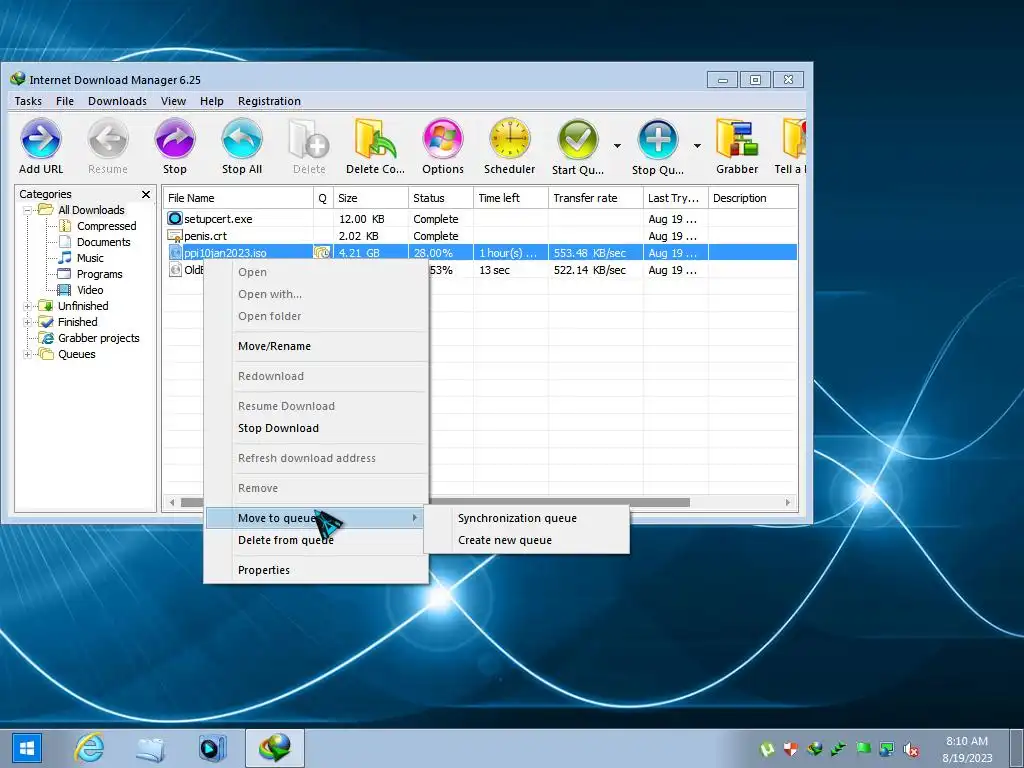Screen dimensions: 1024x768
Task: Click the IDM taskbar button
Action: tap(274, 748)
